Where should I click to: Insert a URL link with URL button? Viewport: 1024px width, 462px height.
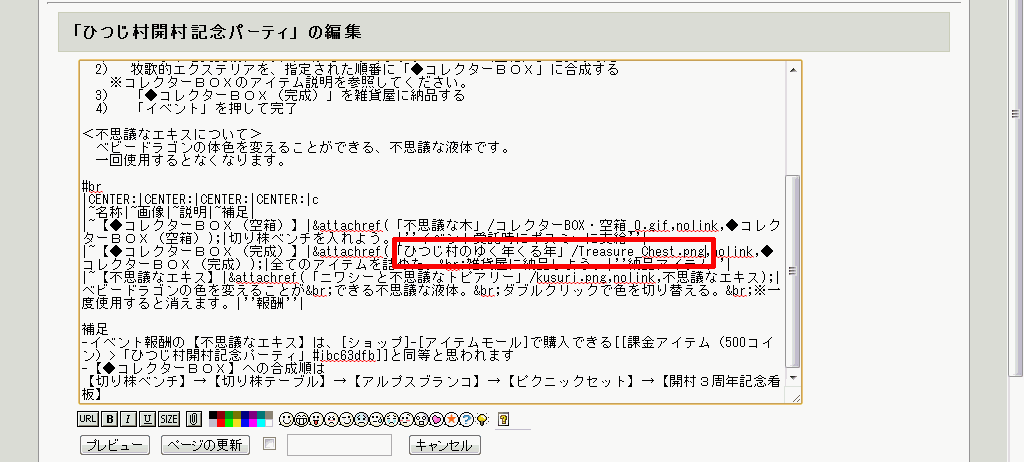89,419
